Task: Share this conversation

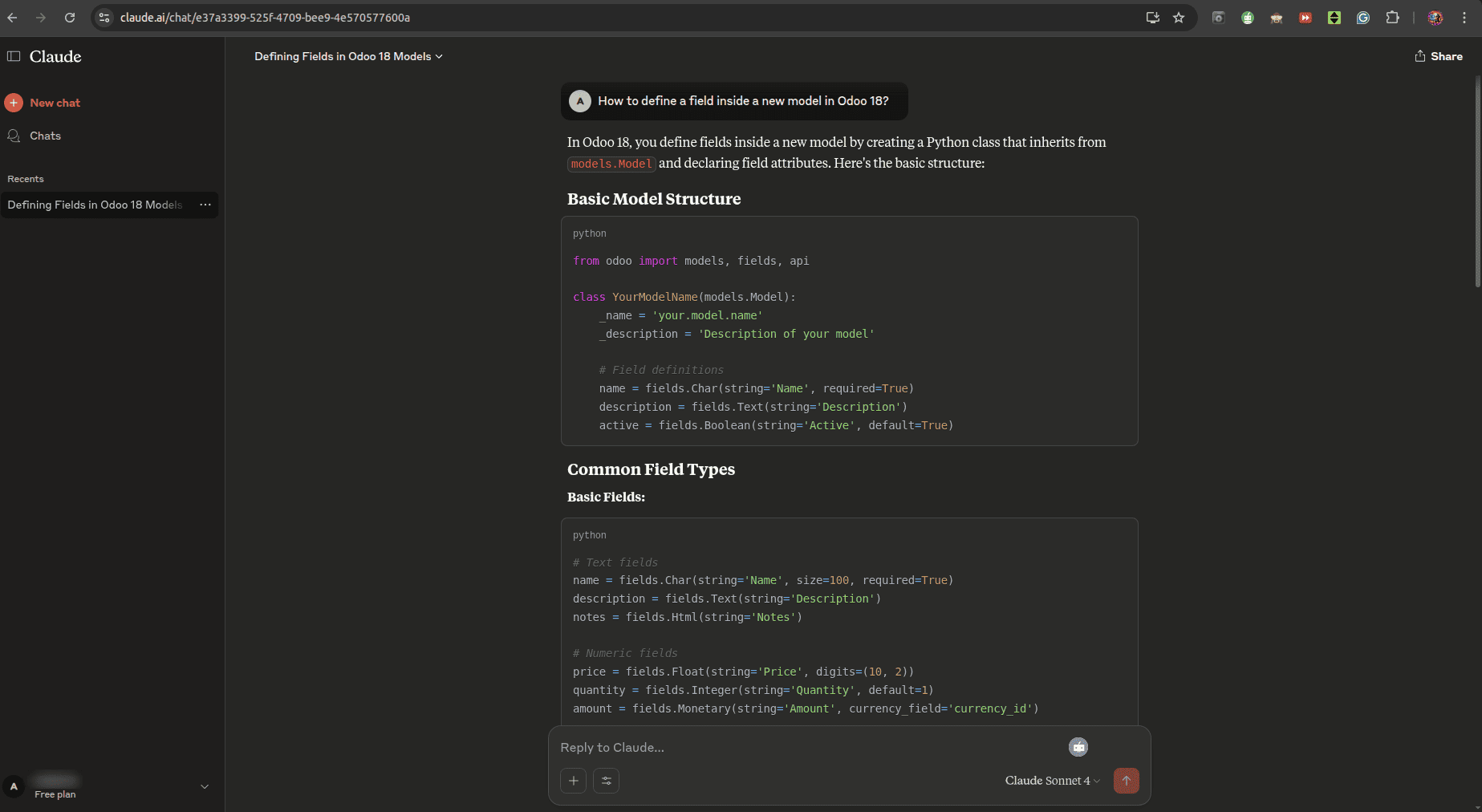Action: (x=1439, y=56)
